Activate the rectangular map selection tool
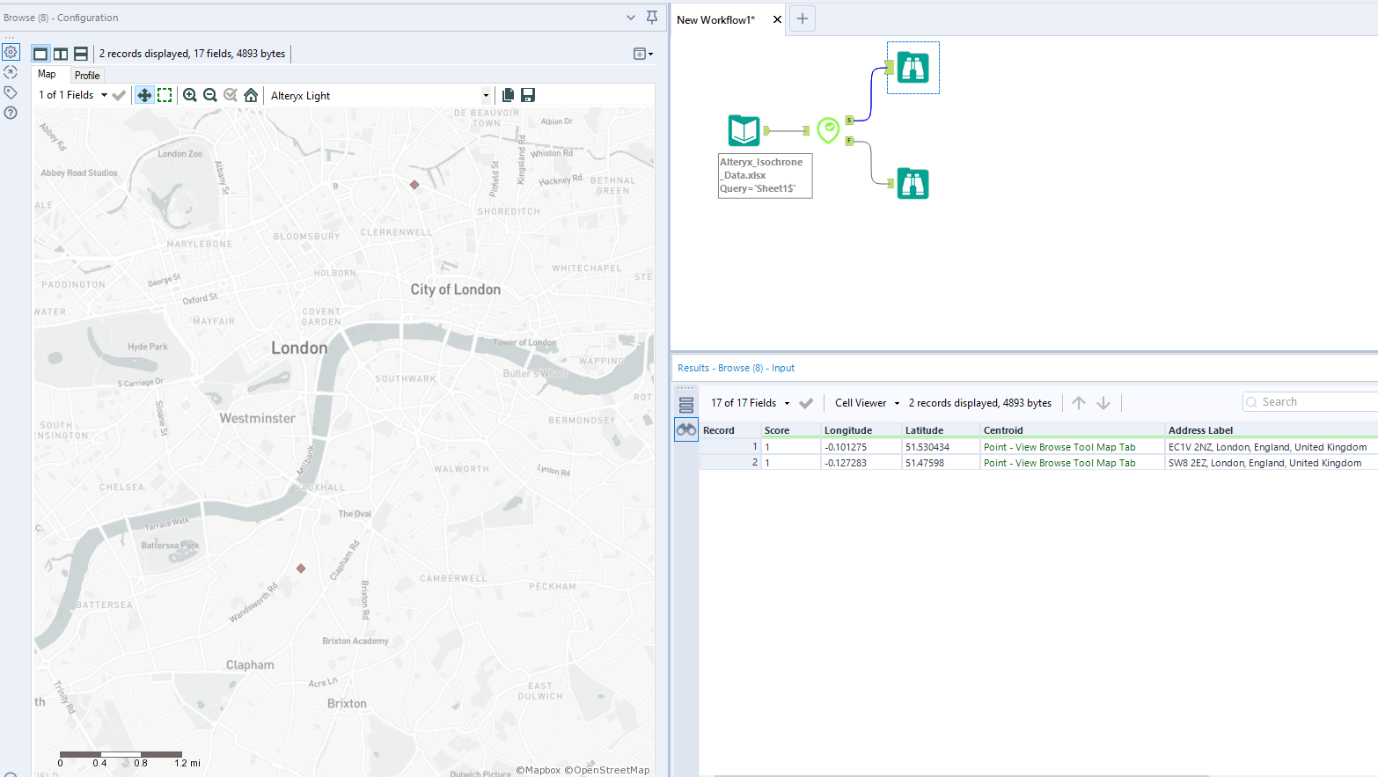This screenshot has height=777, width=1378. click(x=163, y=94)
